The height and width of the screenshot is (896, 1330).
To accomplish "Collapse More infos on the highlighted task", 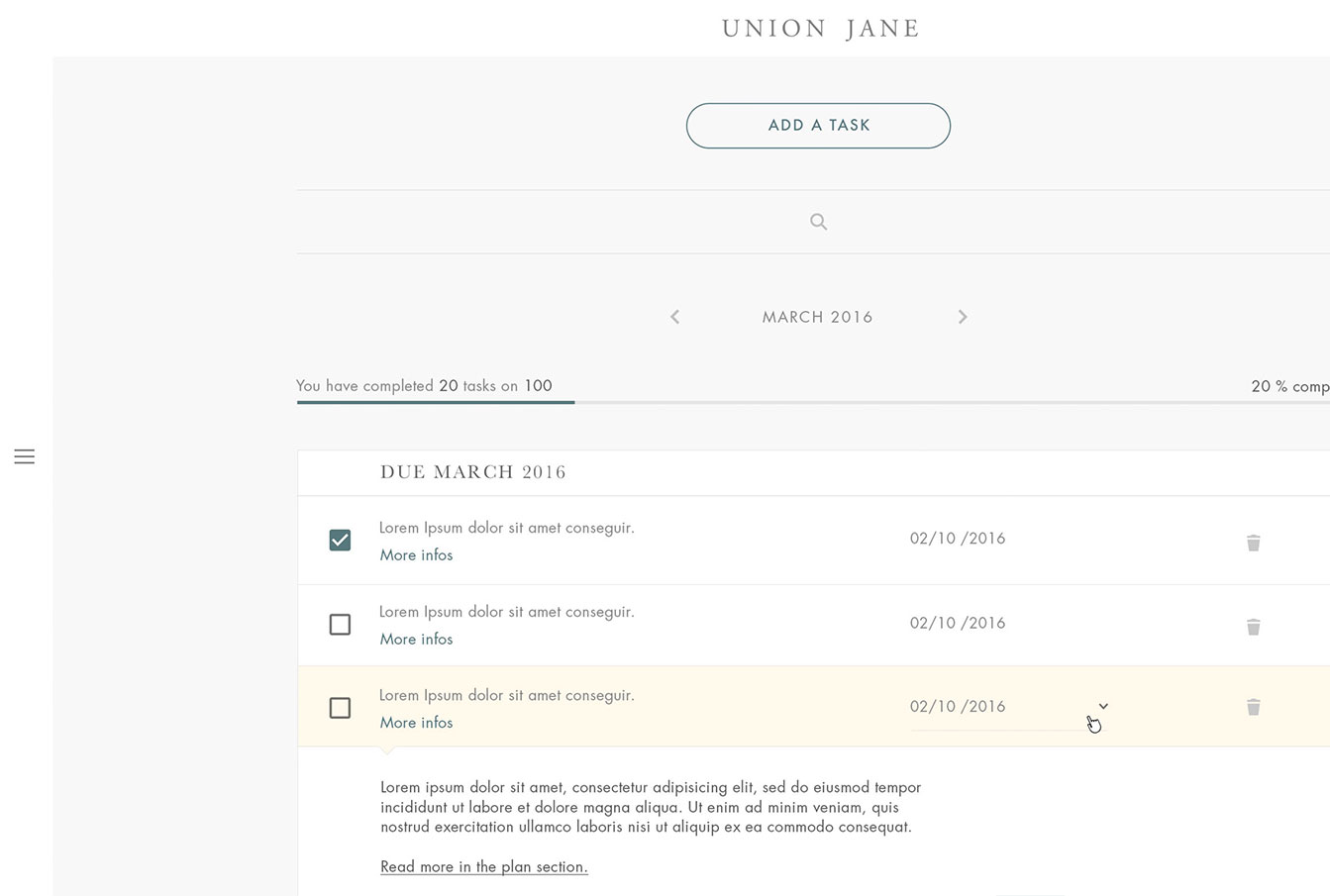I will [416, 723].
